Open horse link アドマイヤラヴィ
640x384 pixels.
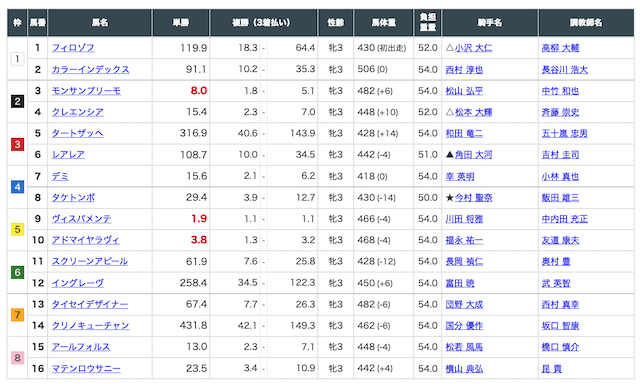[86, 240]
